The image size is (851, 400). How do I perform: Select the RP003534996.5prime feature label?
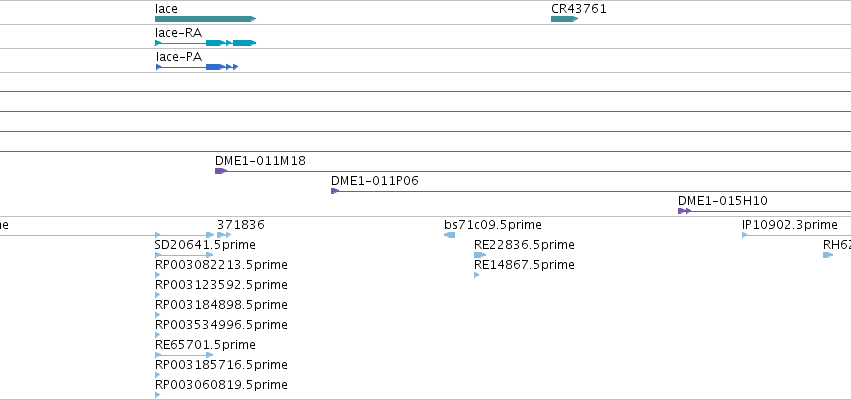pyautogui.click(x=221, y=325)
